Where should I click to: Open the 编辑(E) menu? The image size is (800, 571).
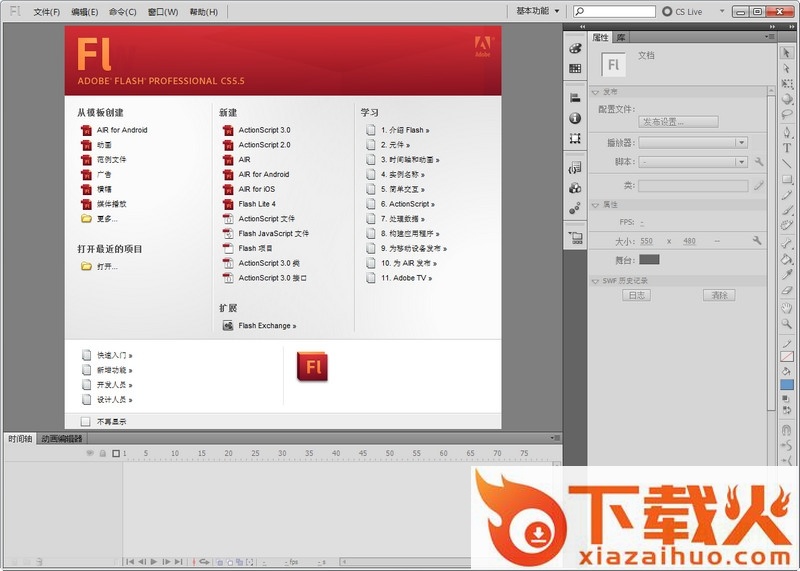(x=85, y=12)
